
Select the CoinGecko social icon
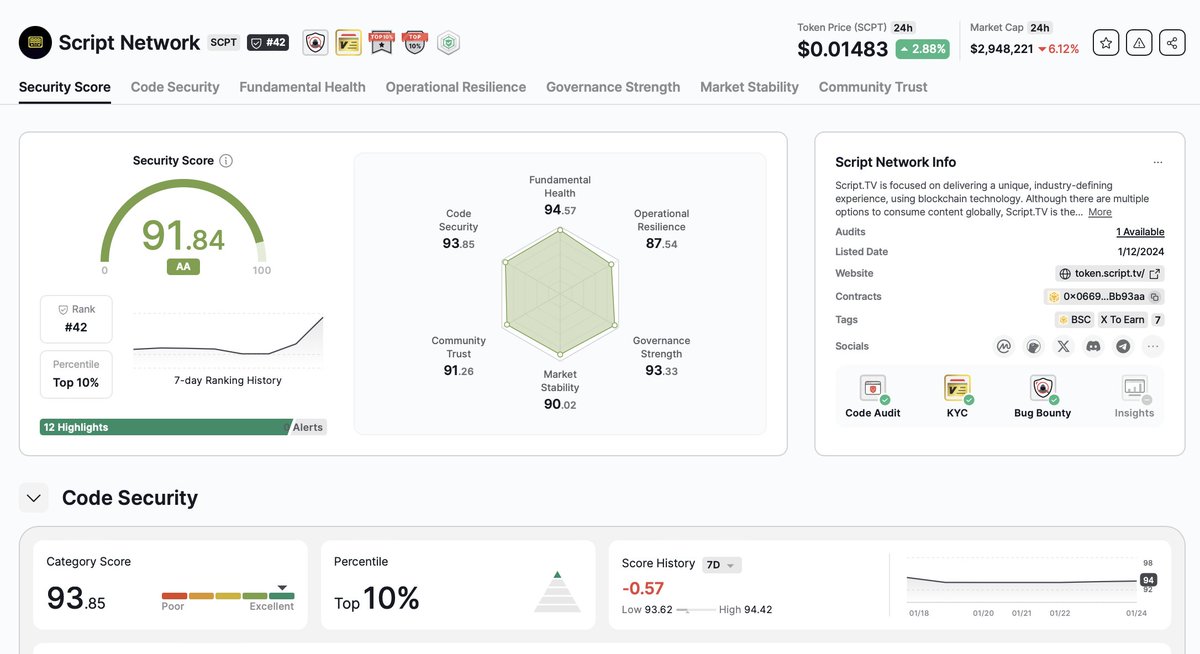pyautogui.click(x=1033, y=346)
